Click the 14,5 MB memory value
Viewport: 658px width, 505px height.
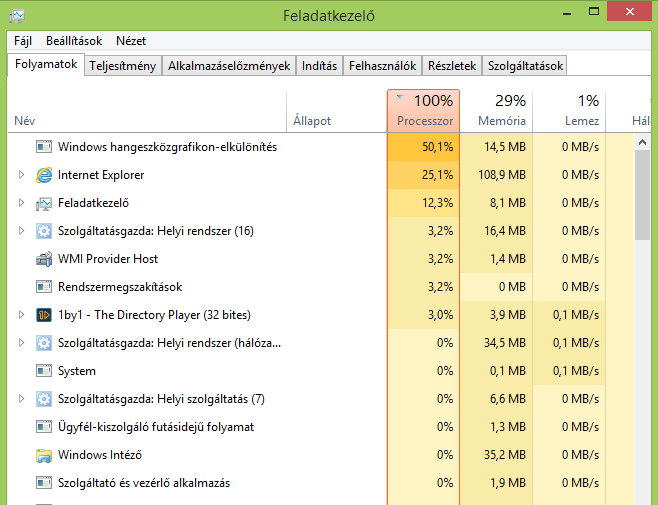[505, 147]
